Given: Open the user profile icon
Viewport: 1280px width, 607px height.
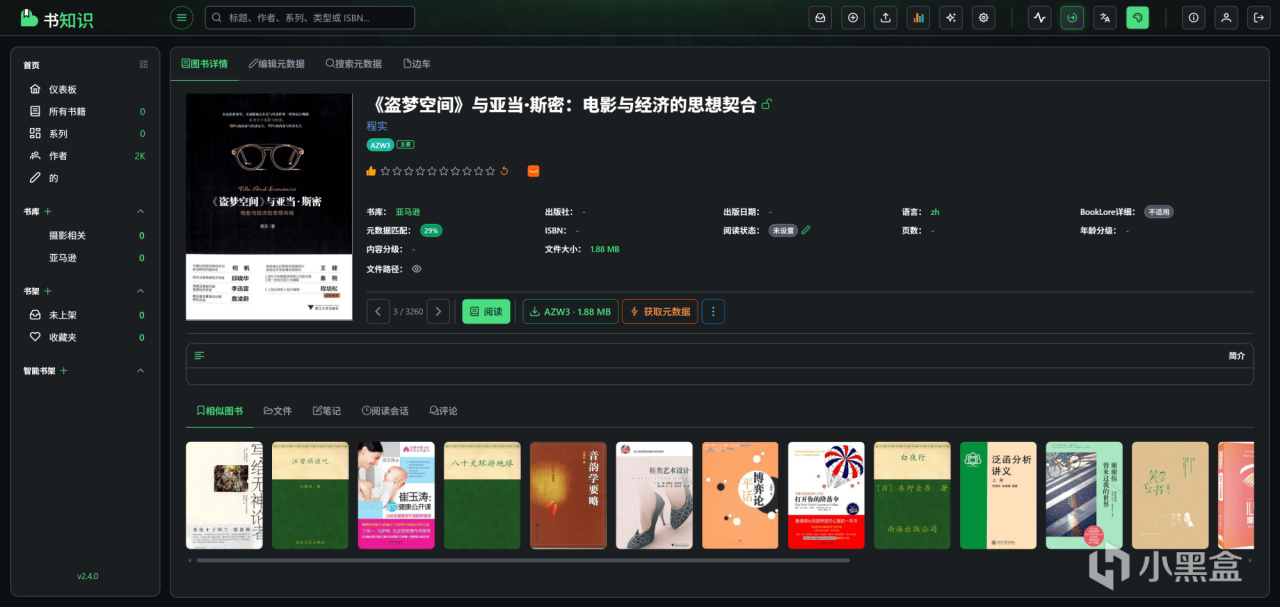Looking at the screenshot, I should click(x=1226, y=17).
